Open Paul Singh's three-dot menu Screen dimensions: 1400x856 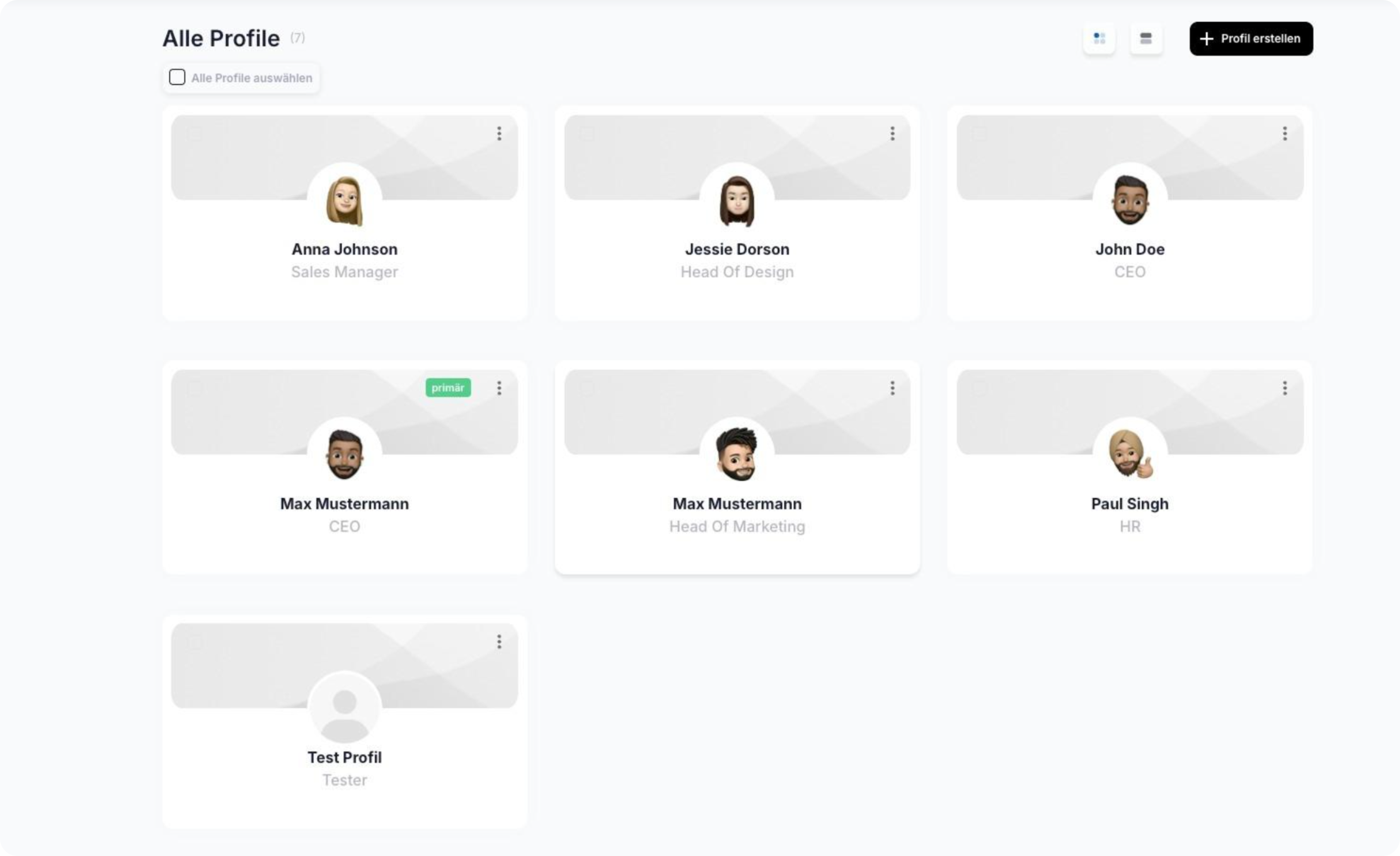pyautogui.click(x=1285, y=388)
